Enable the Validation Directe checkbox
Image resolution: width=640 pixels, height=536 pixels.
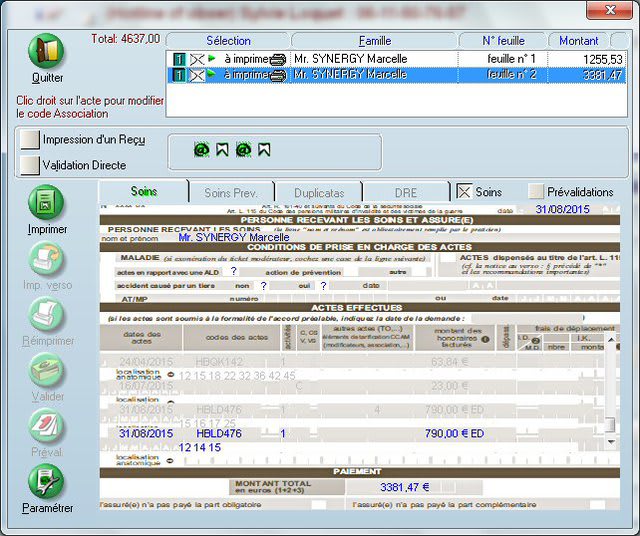pos(29,164)
